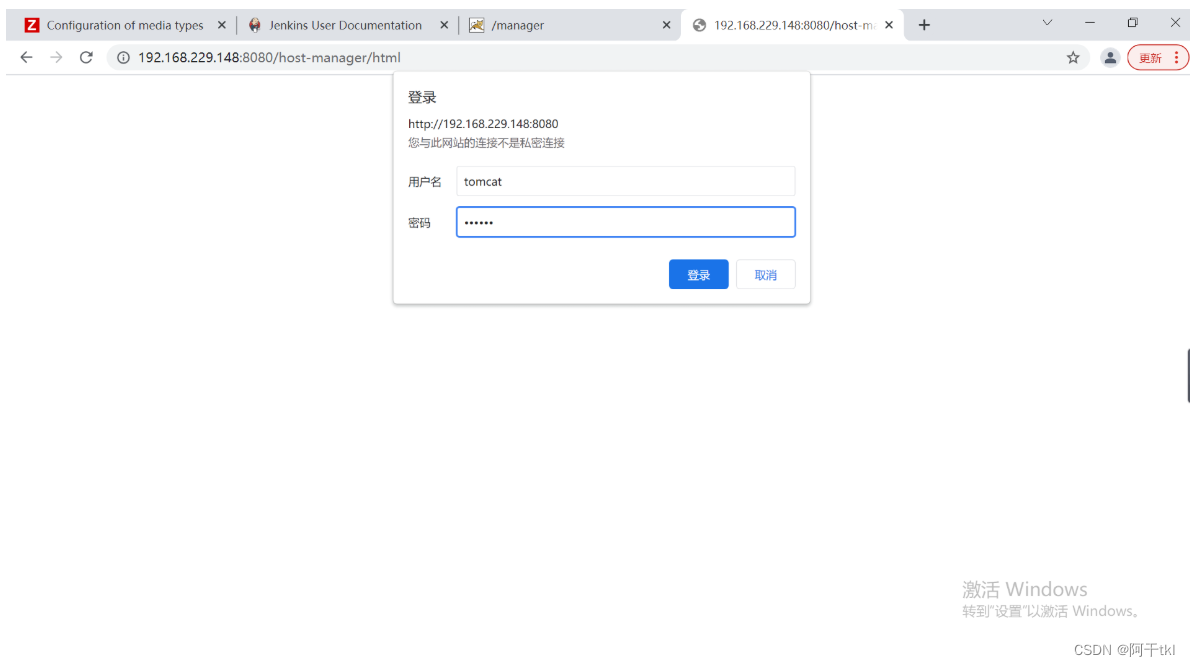
Task: Click the 登录 dialog title
Action: (x=422, y=97)
